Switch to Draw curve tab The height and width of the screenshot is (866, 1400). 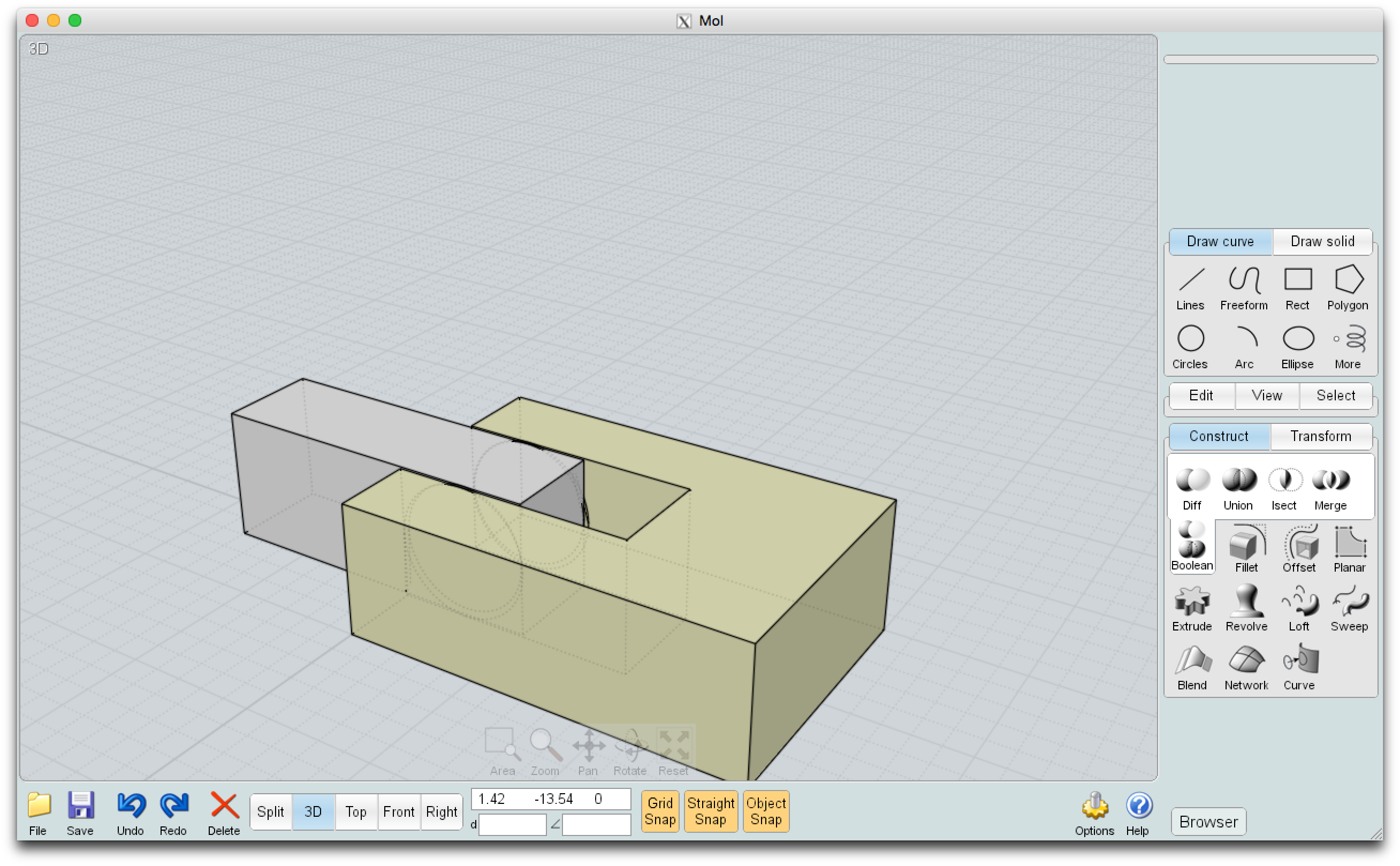point(1220,241)
